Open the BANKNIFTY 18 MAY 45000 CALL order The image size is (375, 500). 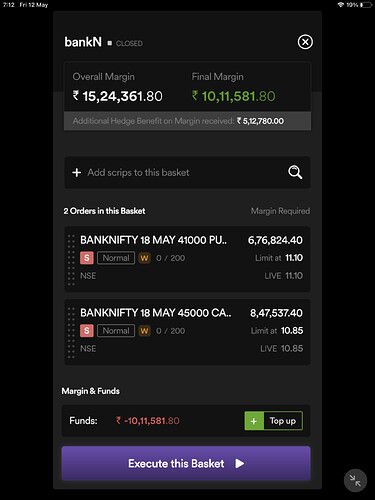187,332
